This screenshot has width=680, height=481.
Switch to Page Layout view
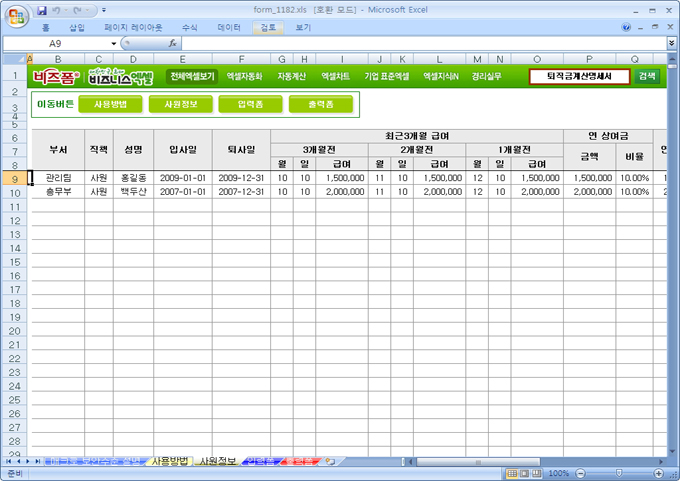coord(525,473)
